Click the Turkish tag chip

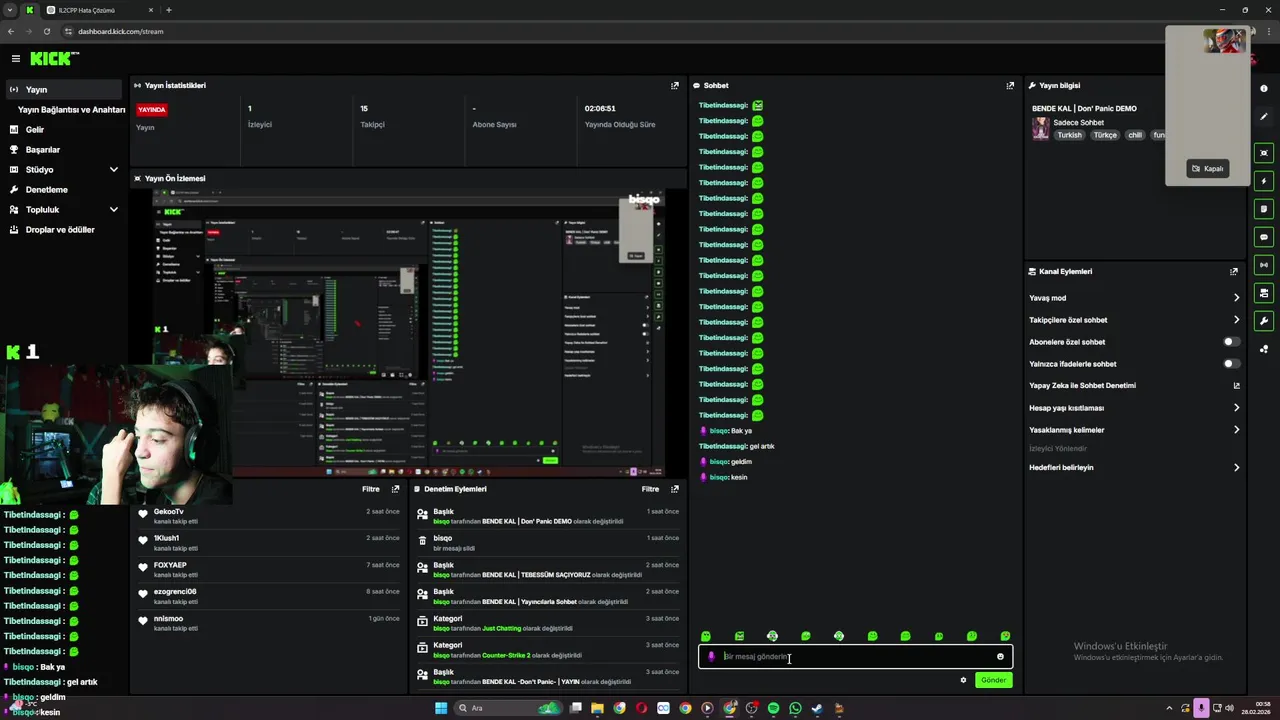pos(1070,135)
